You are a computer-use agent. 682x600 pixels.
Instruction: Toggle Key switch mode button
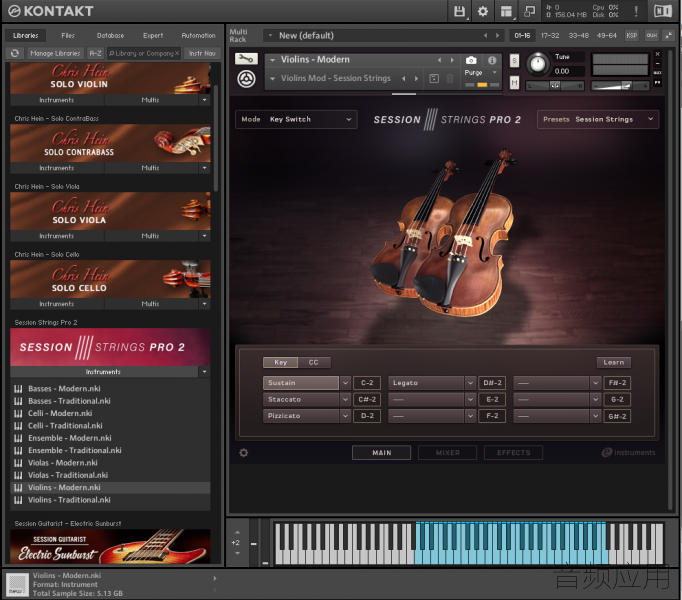click(281, 362)
